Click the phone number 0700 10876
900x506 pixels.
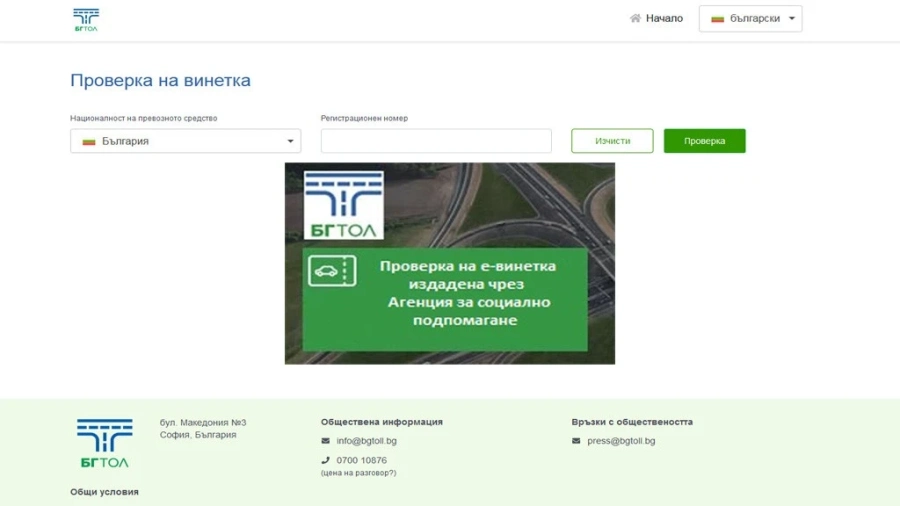[x=362, y=460]
